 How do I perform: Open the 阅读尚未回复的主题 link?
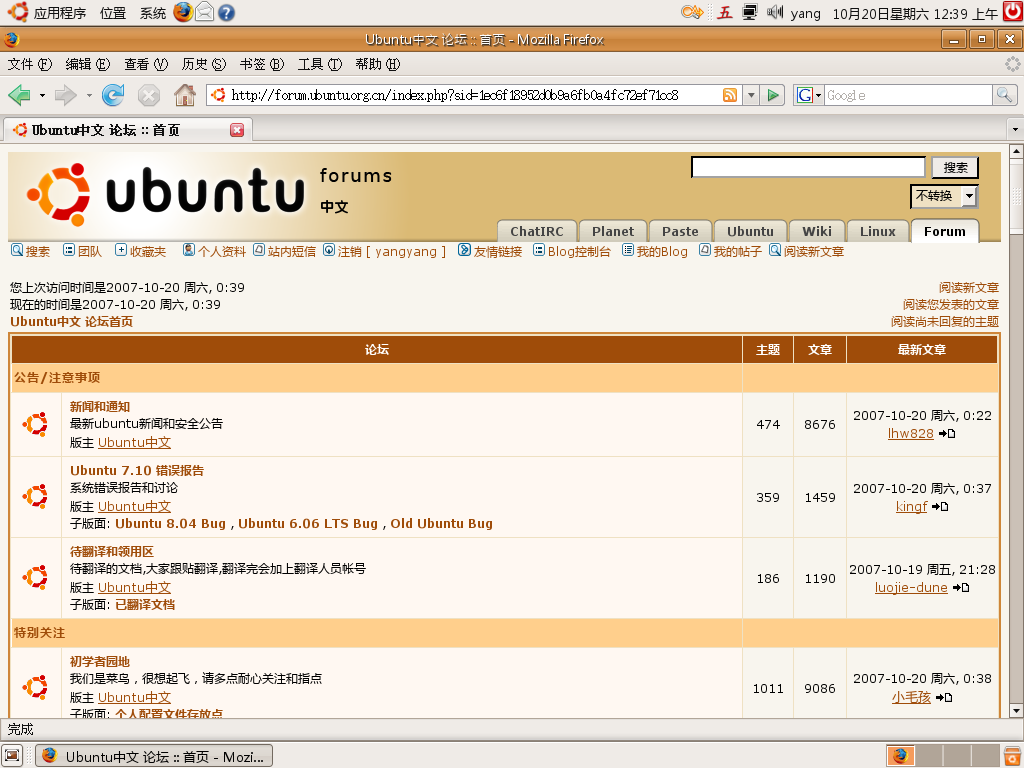945,321
